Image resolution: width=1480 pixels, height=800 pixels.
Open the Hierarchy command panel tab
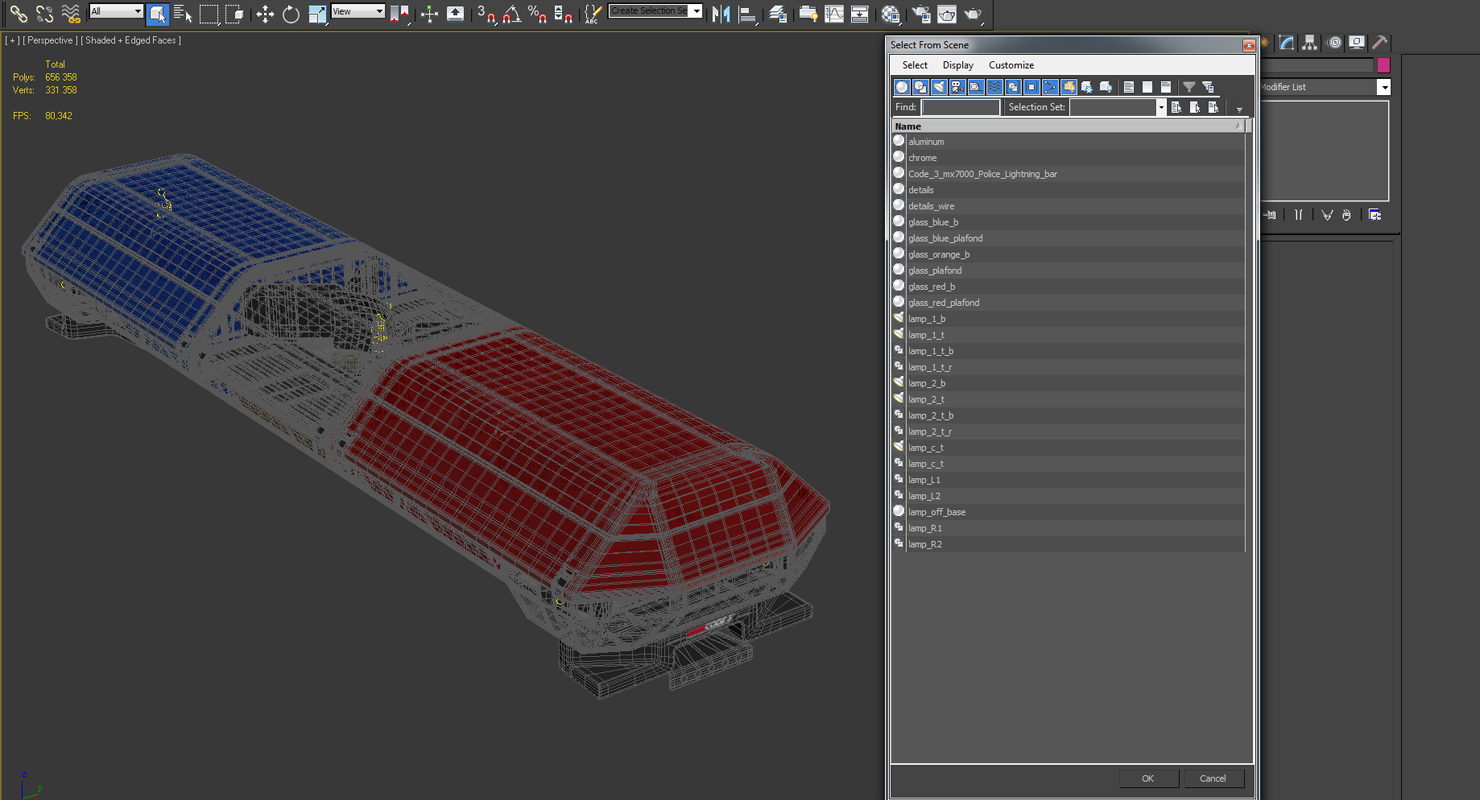coord(1310,42)
